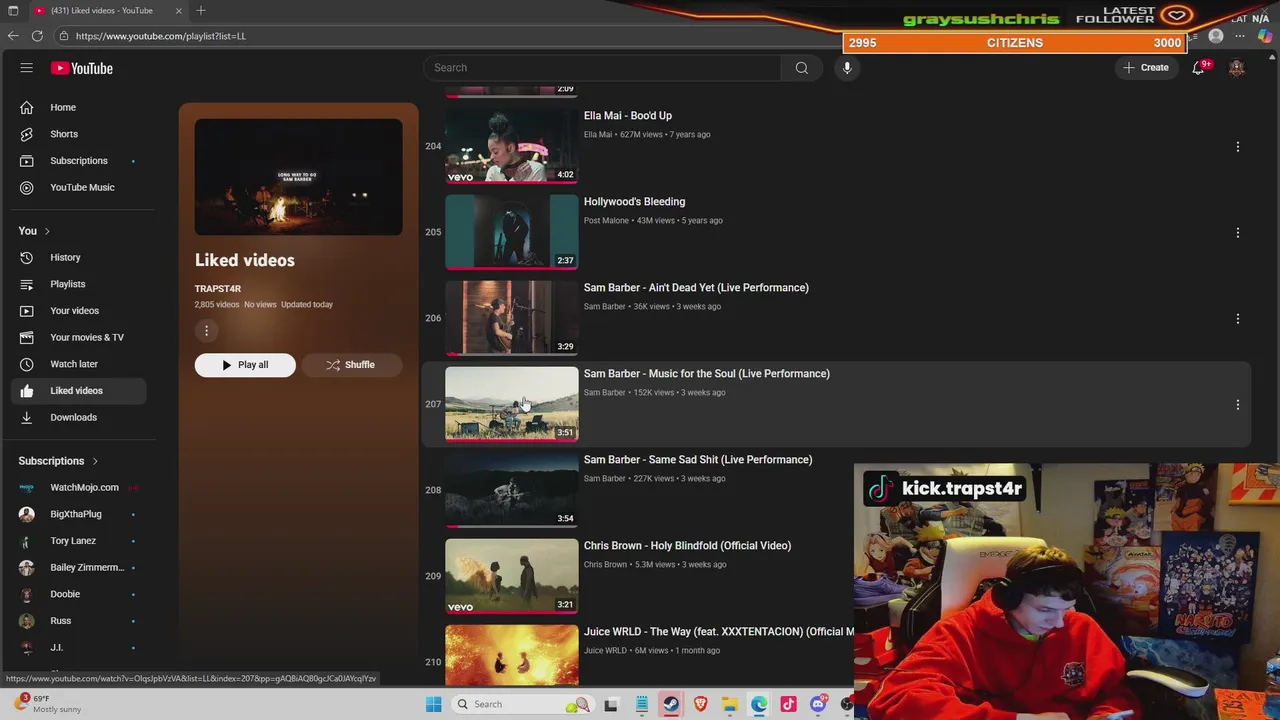Click the playlist cover image thumbnail

click(299, 177)
